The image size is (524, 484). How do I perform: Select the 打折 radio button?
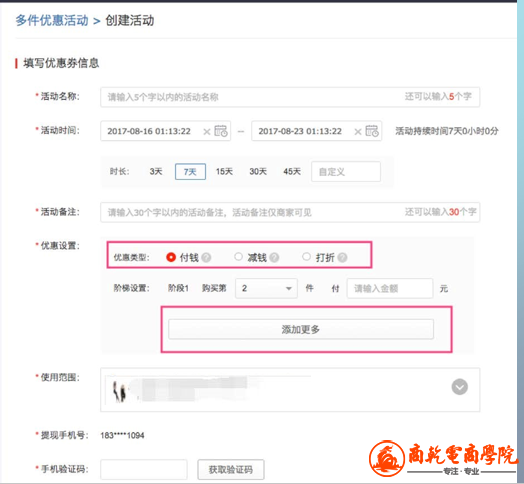(306, 257)
